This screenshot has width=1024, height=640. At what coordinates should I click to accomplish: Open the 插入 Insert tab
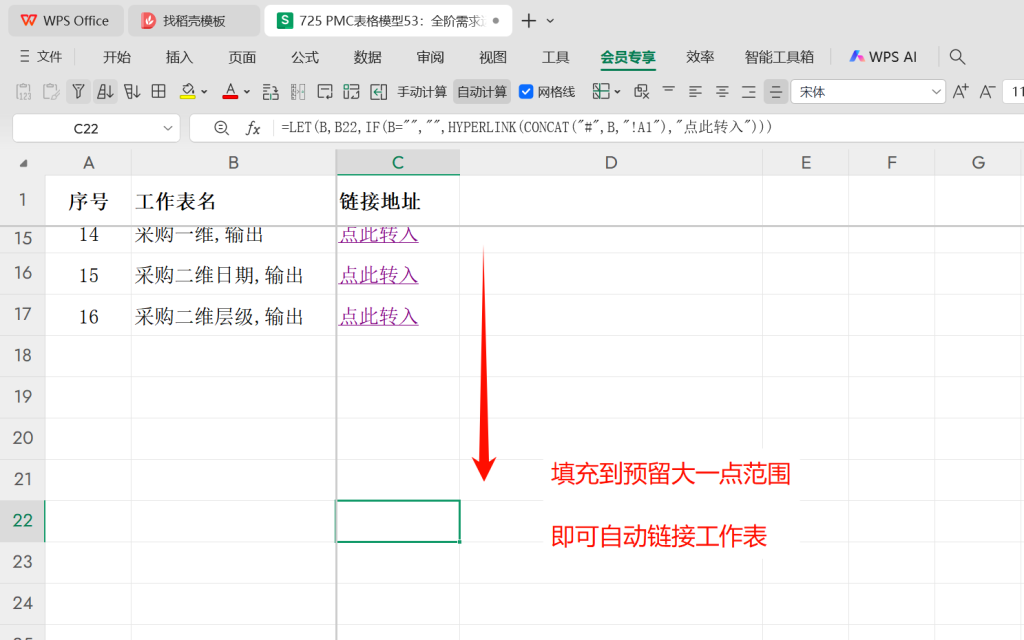pyautogui.click(x=180, y=57)
